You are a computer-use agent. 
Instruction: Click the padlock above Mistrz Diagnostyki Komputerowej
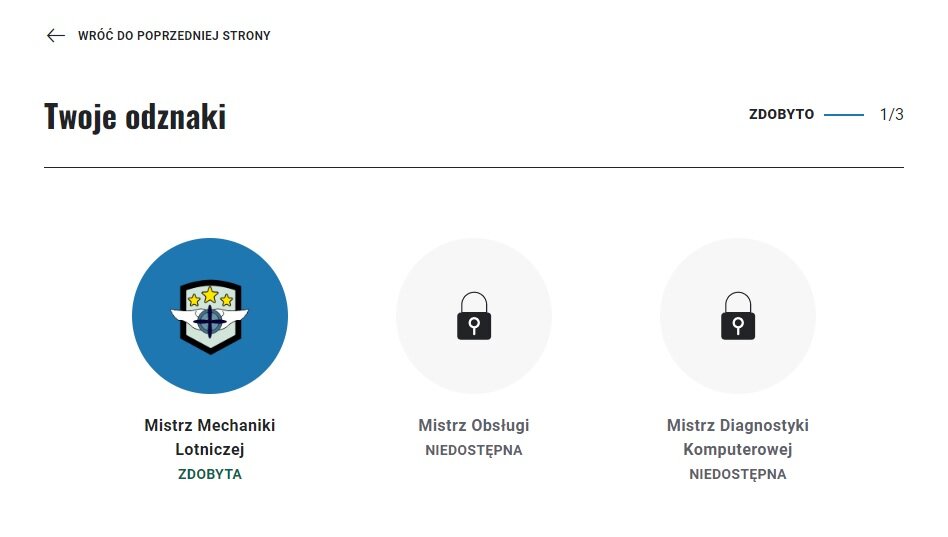point(738,316)
